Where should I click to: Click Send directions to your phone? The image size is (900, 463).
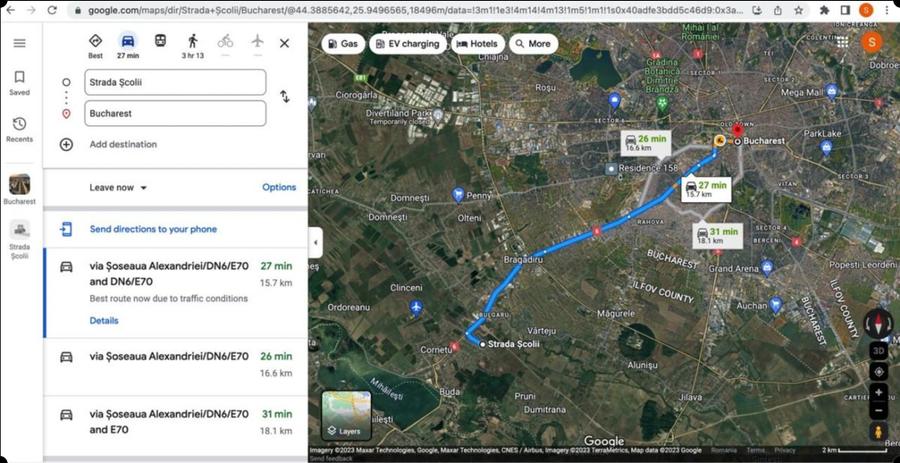pyautogui.click(x=153, y=229)
